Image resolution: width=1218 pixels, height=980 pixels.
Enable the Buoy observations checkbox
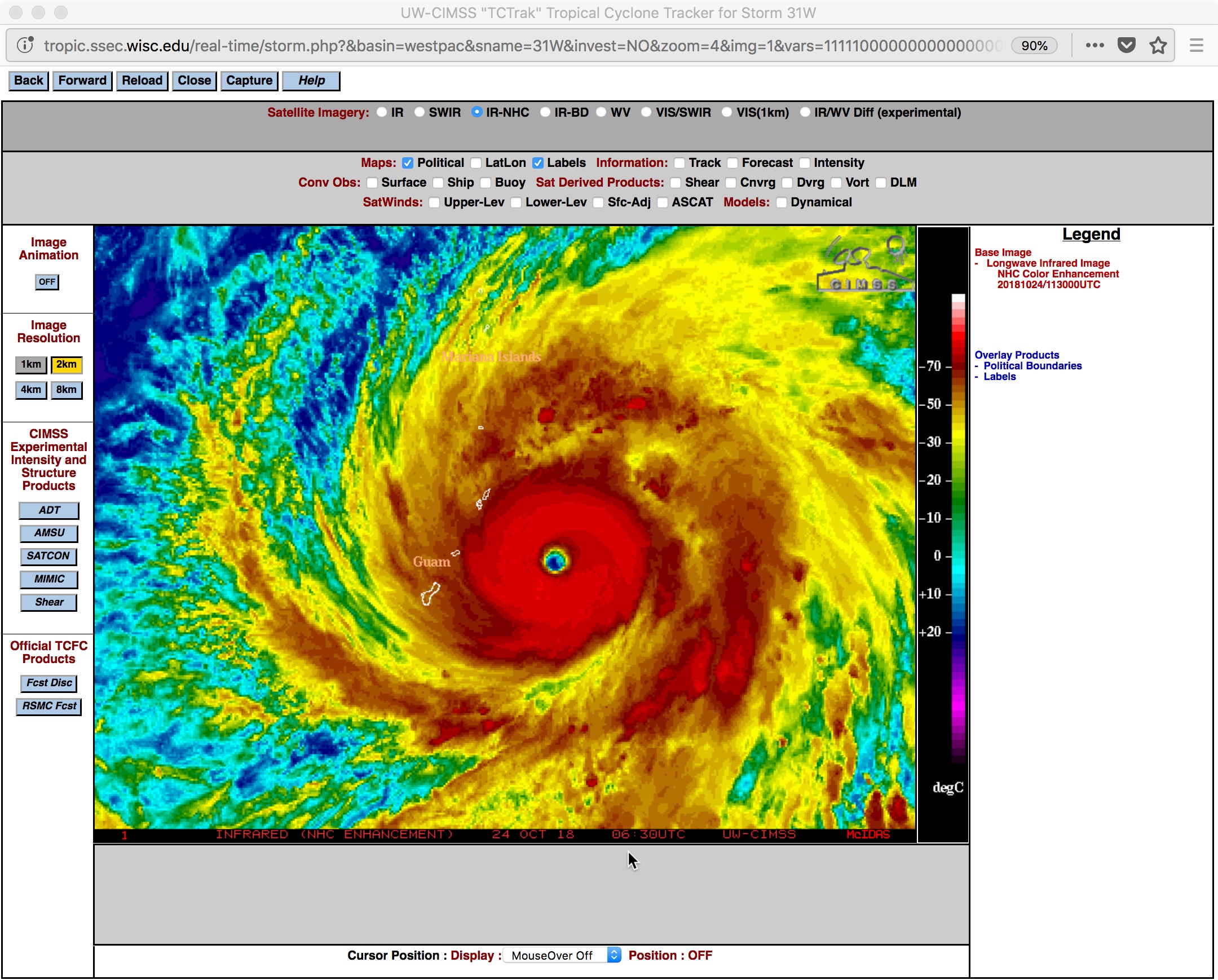[486, 183]
